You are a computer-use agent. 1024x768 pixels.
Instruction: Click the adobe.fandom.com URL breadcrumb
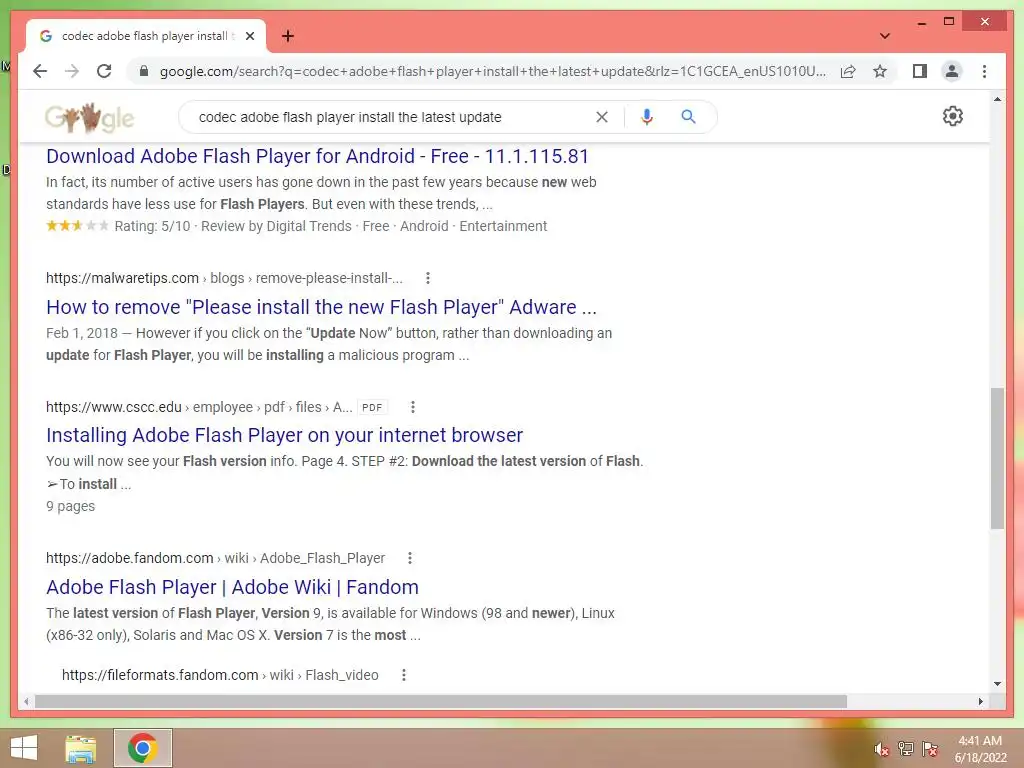point(216,558)
